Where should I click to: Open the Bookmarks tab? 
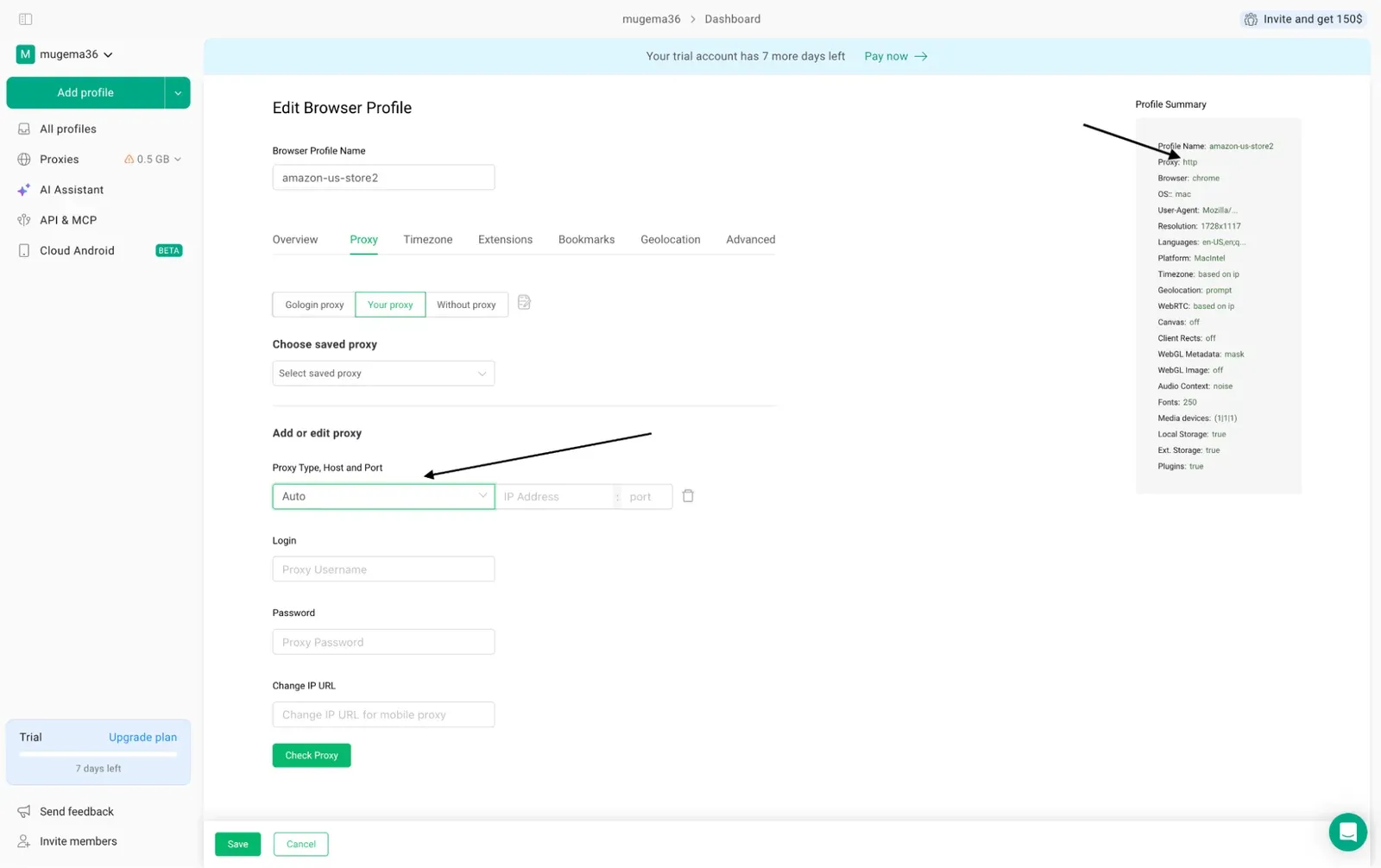pos(586,240)
